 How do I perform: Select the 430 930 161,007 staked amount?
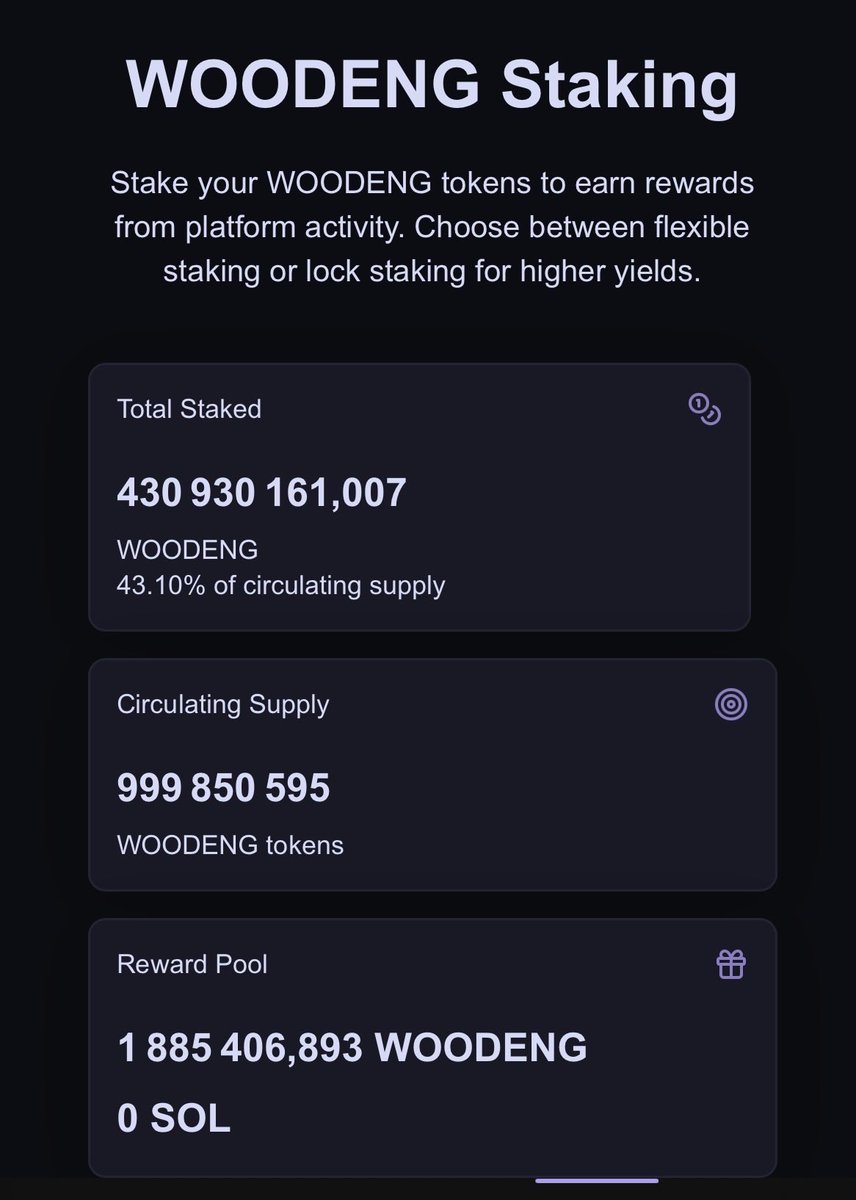pos(262,493)
